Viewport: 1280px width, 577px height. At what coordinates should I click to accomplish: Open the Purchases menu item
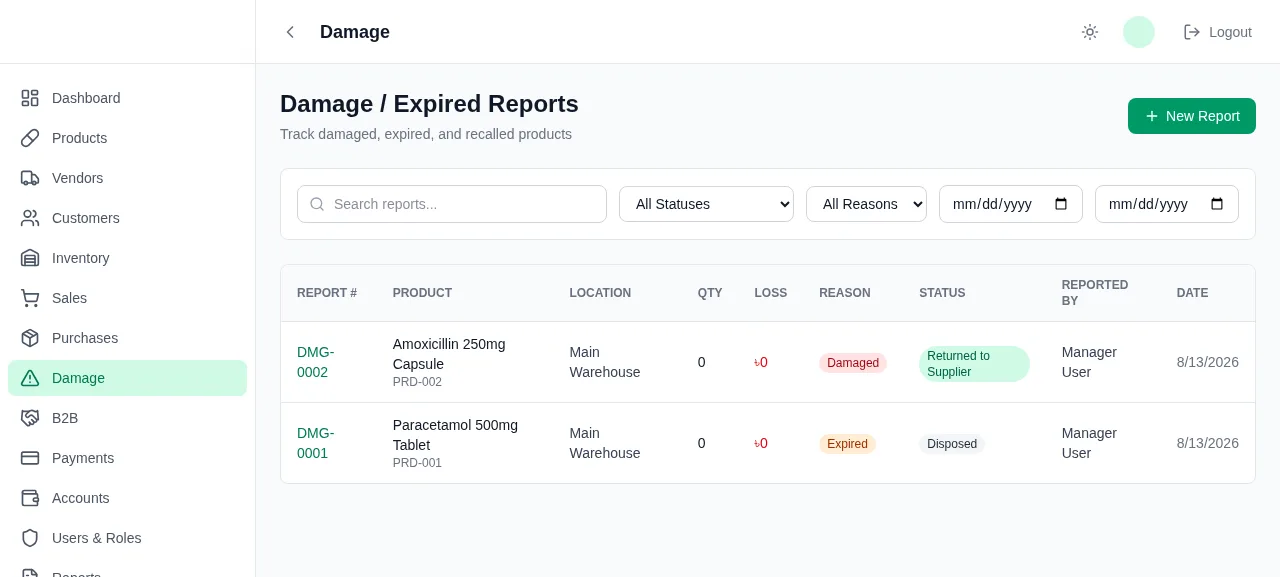[127, 338]
